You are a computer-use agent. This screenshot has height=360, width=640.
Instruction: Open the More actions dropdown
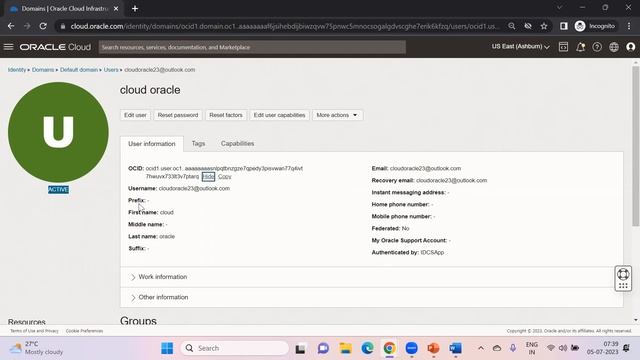(337, 115)
